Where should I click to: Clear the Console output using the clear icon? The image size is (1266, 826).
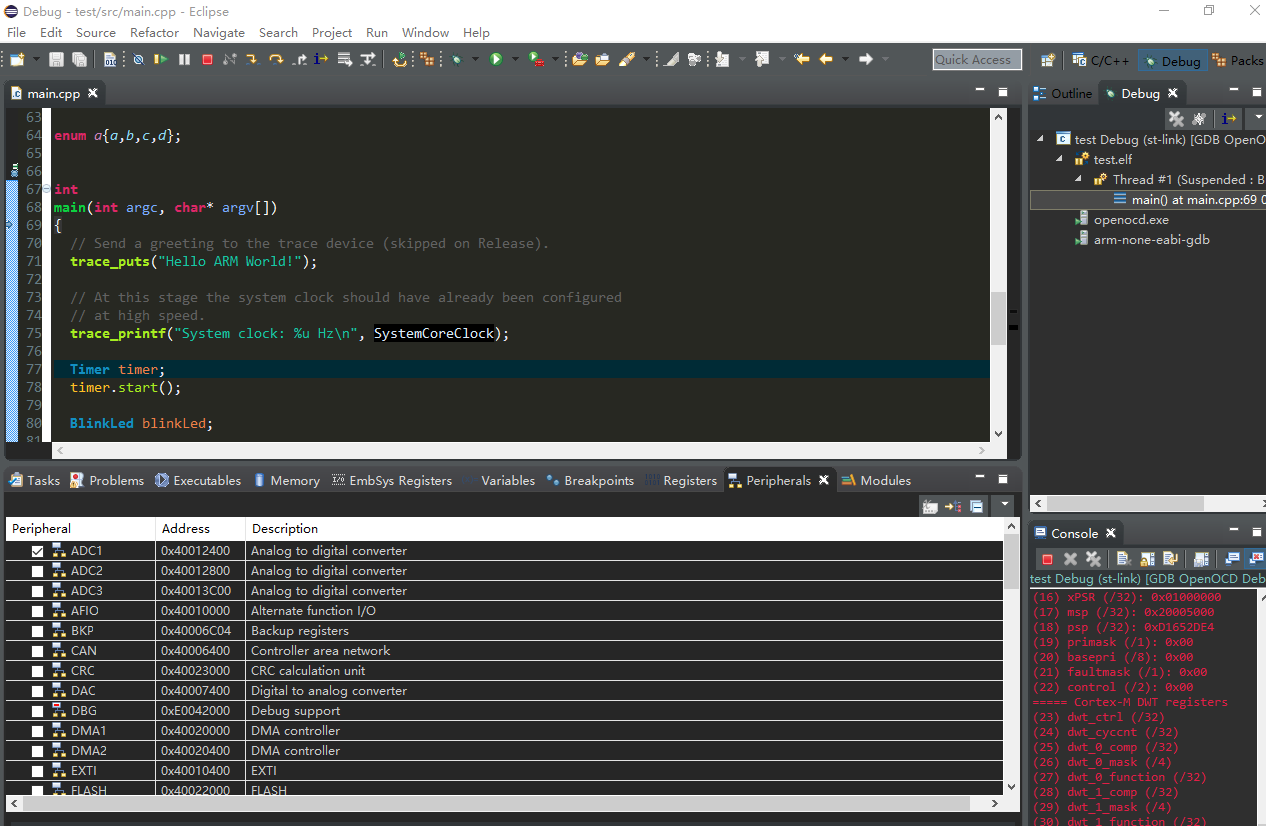pos(1123,558)
